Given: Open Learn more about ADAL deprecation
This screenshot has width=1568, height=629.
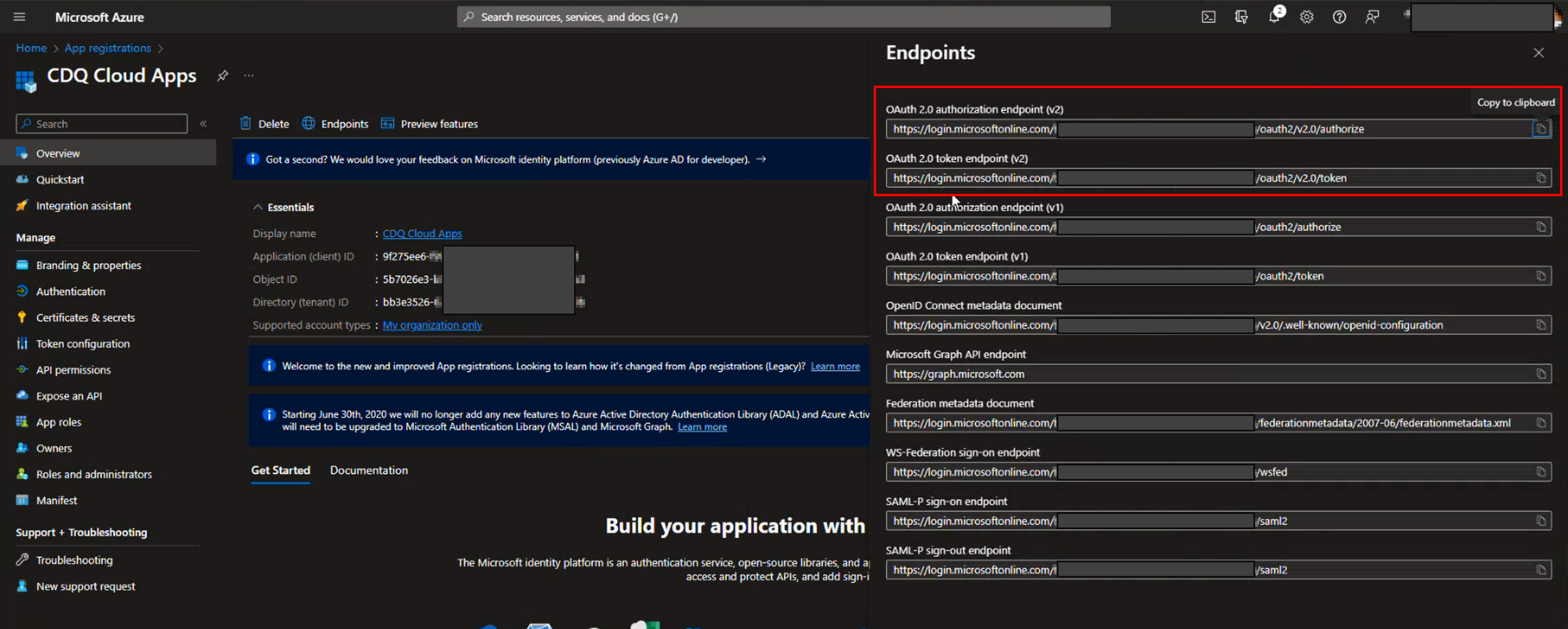Looking at the screenshot, I should coord(702,427).
